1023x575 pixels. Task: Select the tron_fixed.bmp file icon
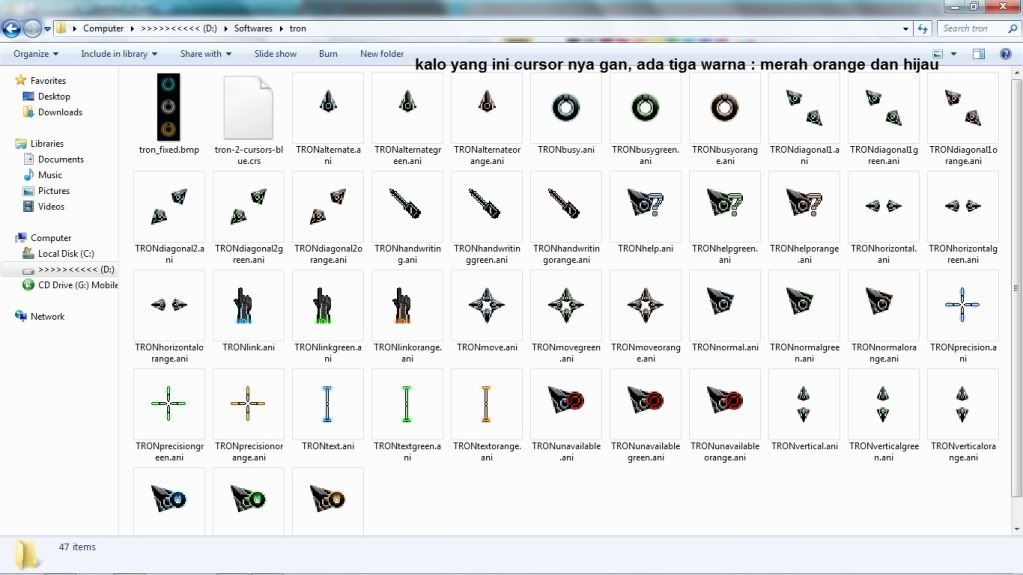pyautogui.click(x=168, y=107)
